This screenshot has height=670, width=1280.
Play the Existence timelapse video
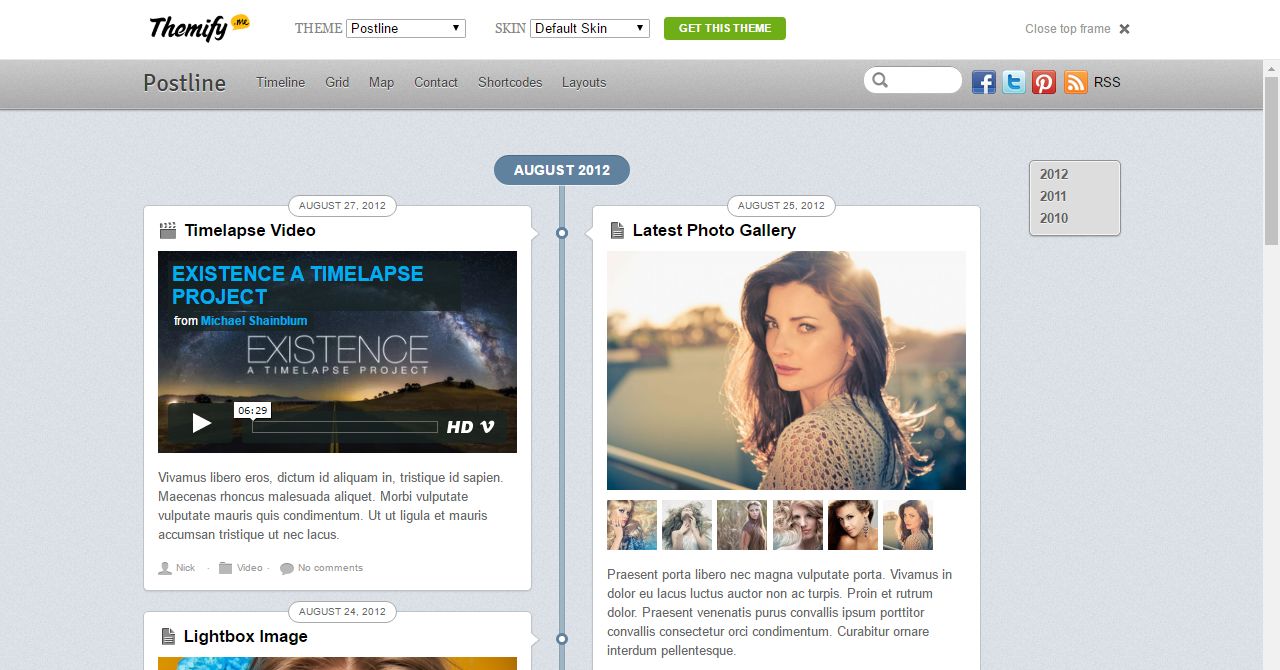(x=201, y=423)
